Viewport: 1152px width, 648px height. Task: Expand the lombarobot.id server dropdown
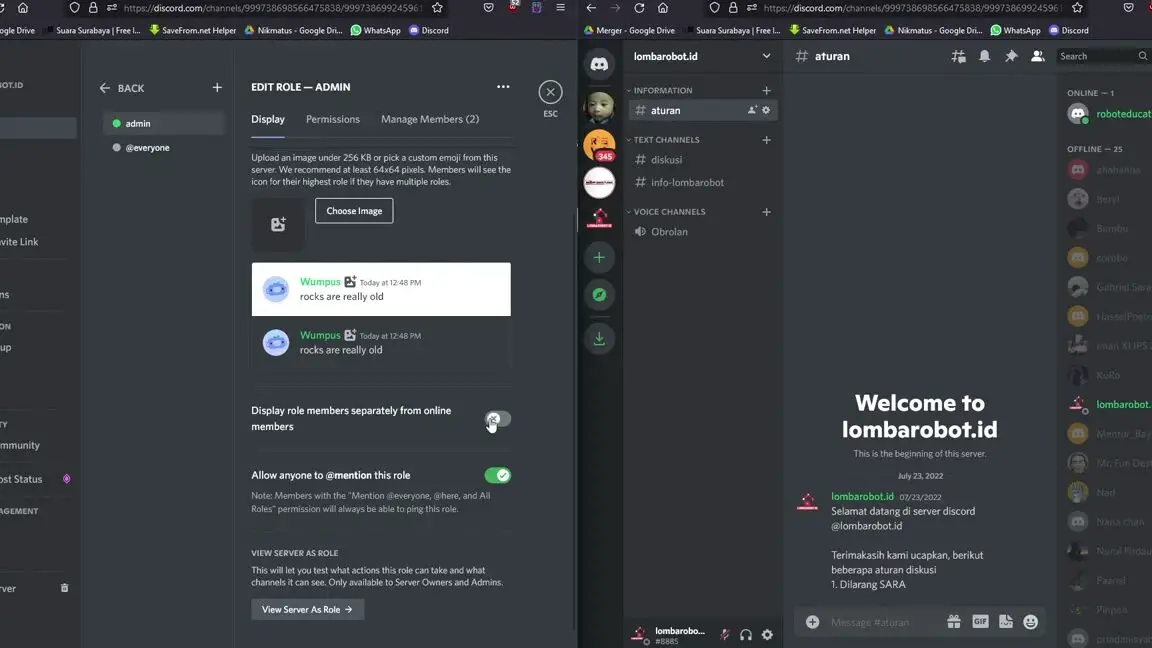[x=766, y=56]
